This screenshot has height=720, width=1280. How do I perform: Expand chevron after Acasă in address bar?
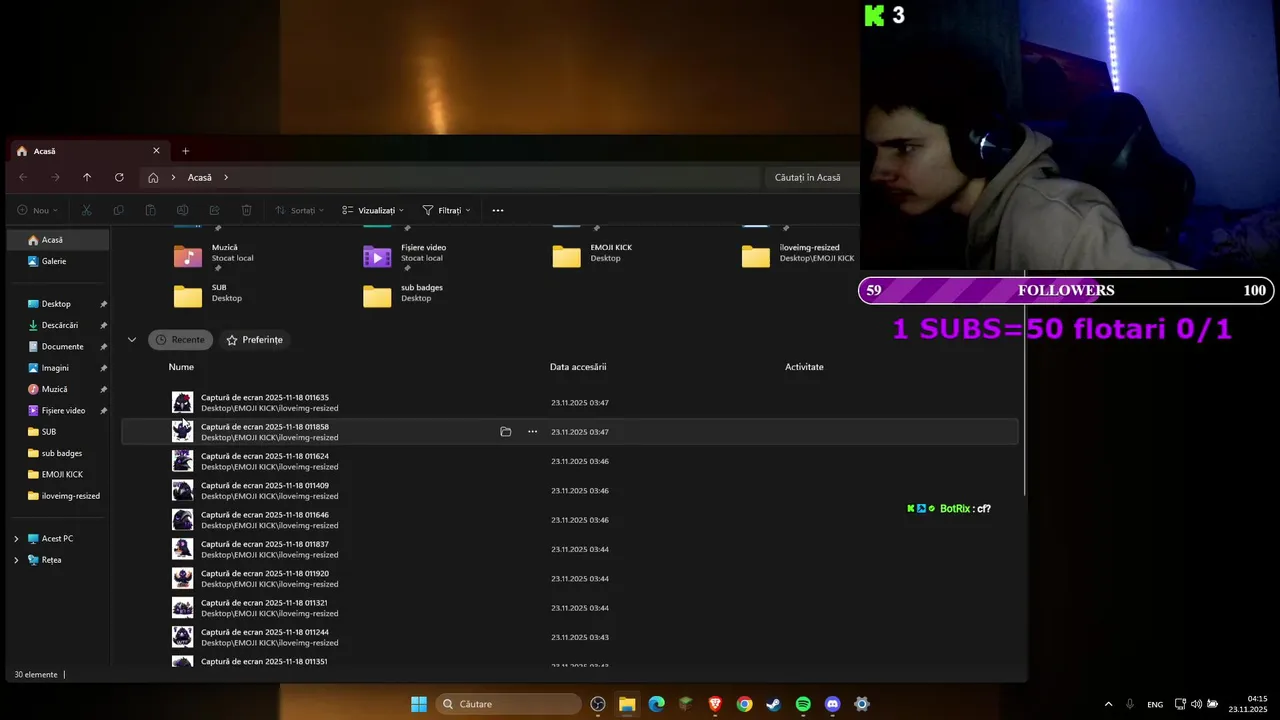pyautogui.click(x=226, y=177)
